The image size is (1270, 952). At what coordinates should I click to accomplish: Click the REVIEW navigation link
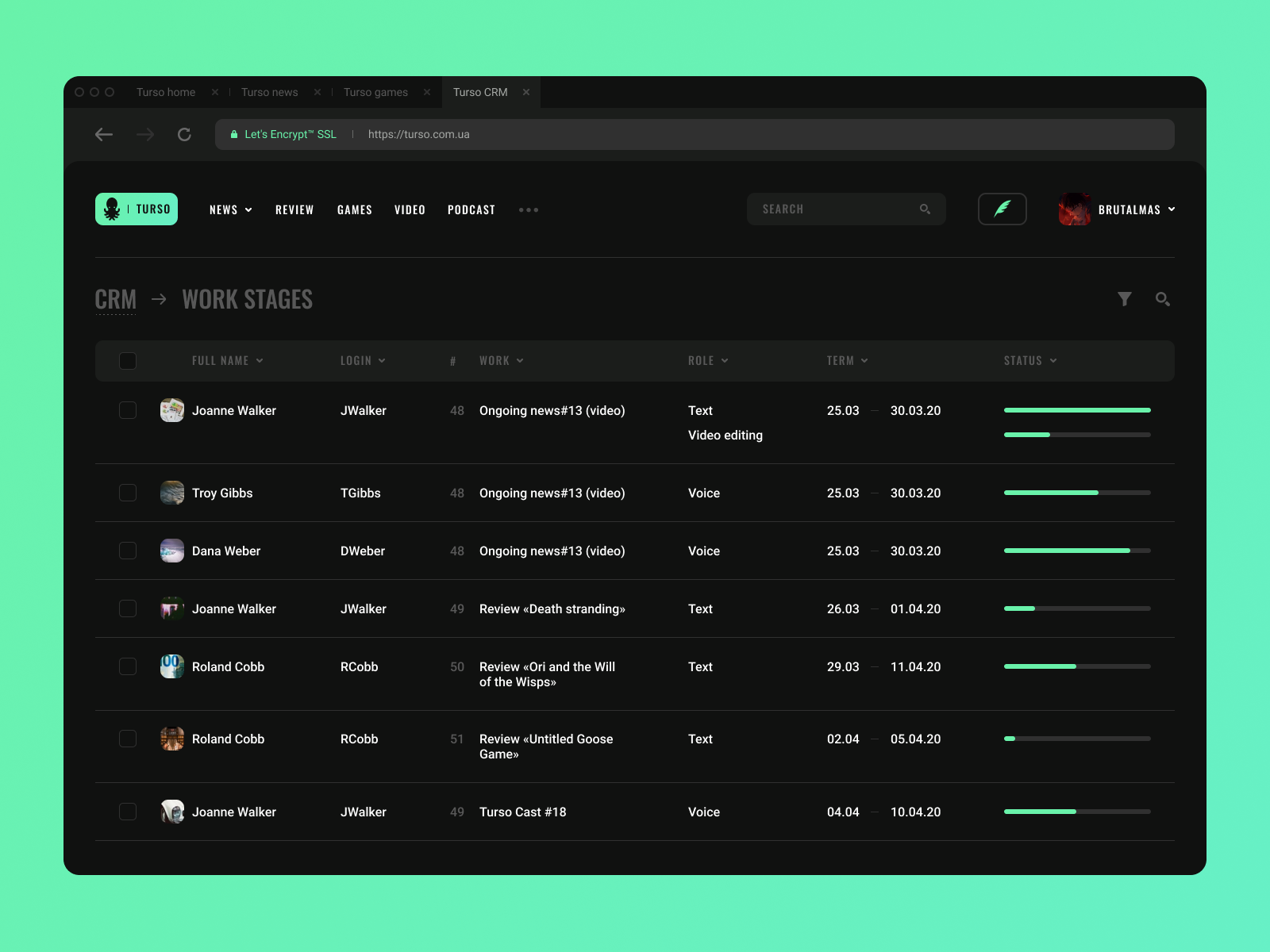point(294,209)
